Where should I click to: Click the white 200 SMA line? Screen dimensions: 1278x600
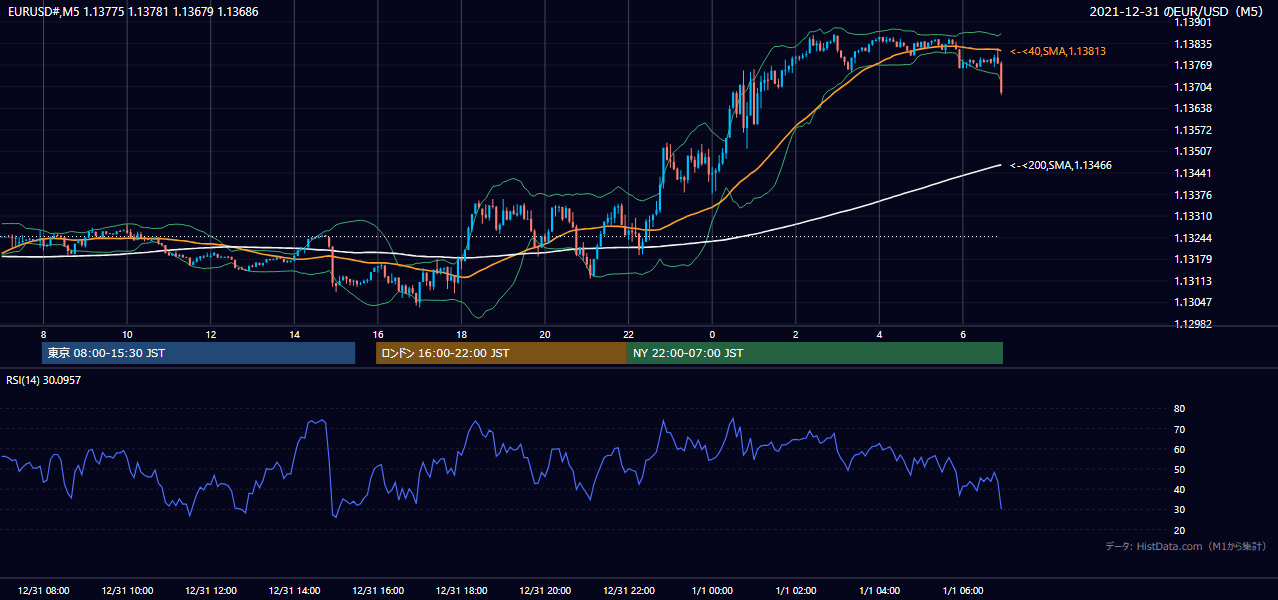880,202
